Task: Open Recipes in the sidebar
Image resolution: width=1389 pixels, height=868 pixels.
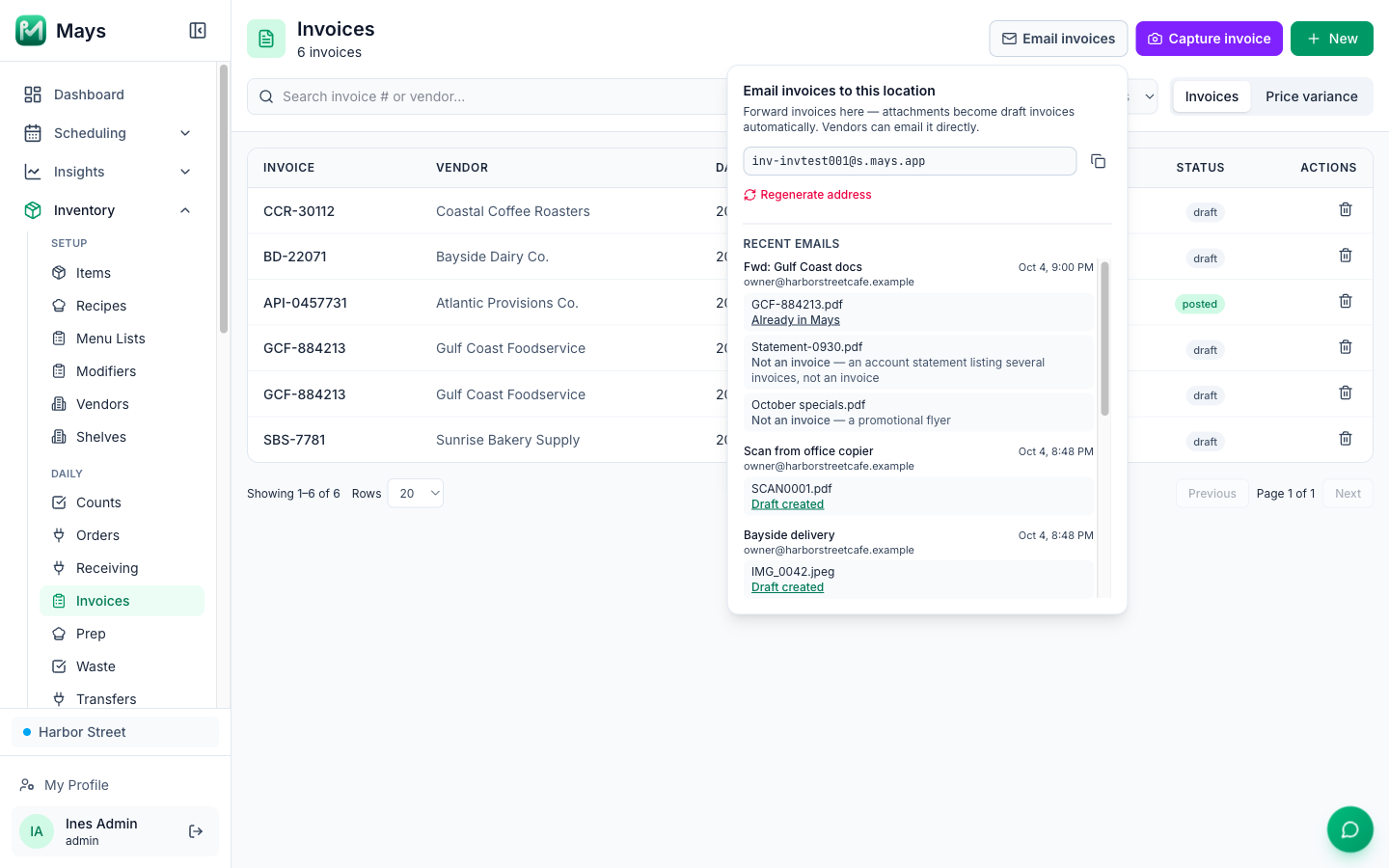Action: pyautogui.click(x=122, y=306)
